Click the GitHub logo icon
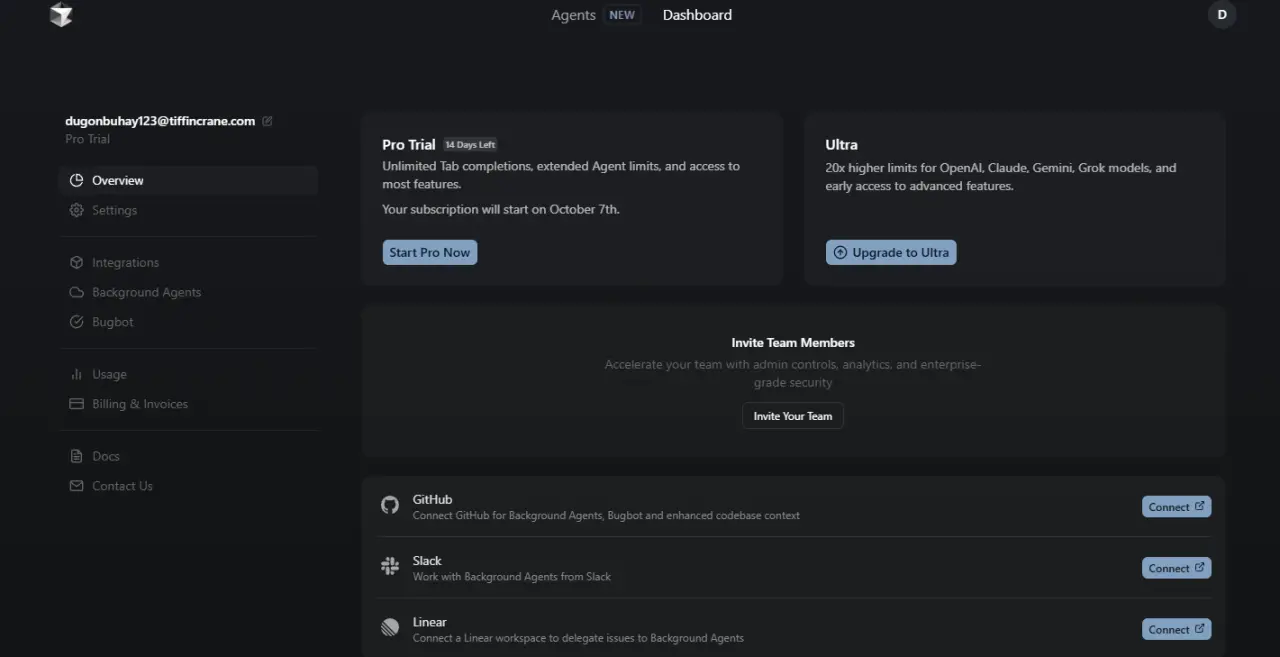Viewport: 1280px width, 657px height. (x=390, y=506)
